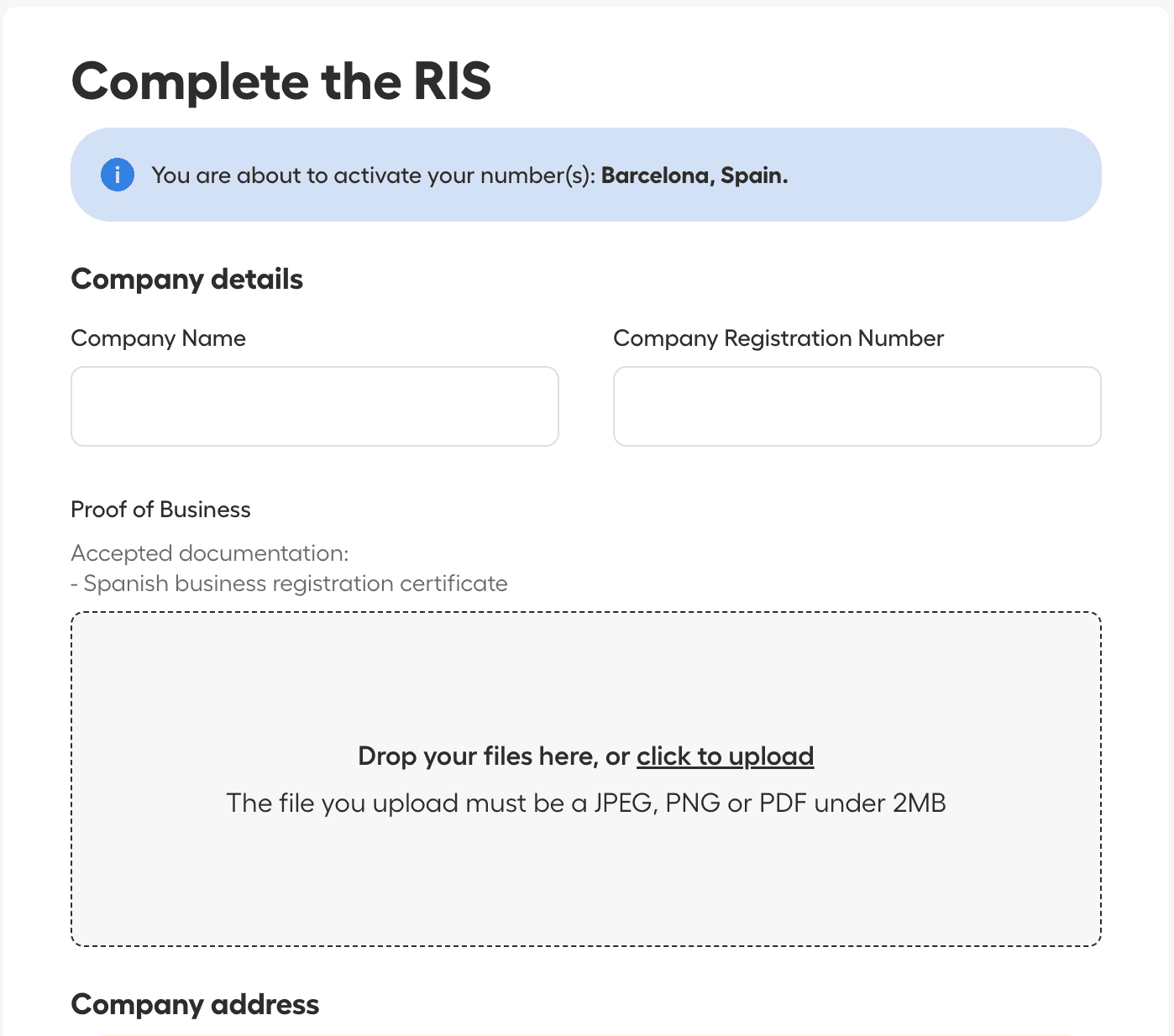Click the file format requirement text
The width and height of the screenshot is (1174, 1036).
pyautogui.click(x=586, y=803)
